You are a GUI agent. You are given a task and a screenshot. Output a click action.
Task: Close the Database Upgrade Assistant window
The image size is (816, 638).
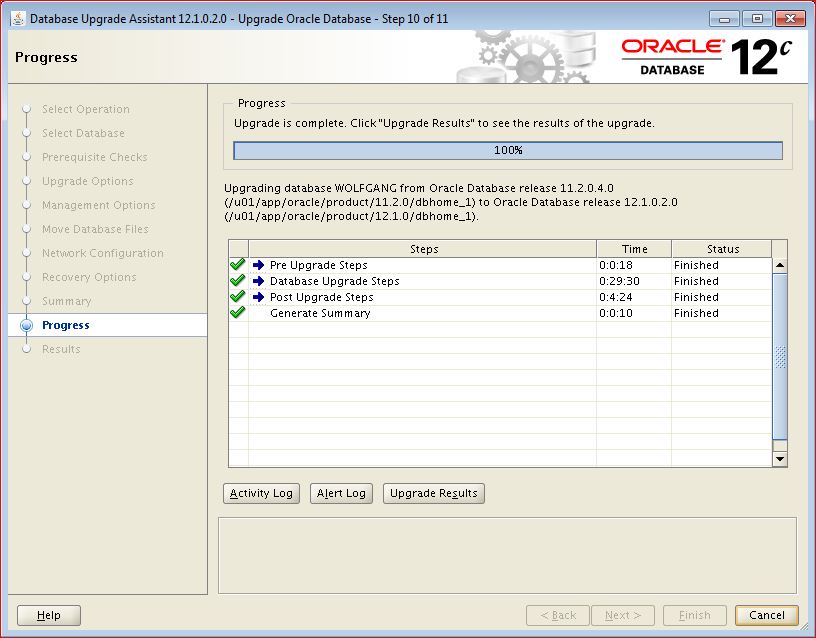790,19
